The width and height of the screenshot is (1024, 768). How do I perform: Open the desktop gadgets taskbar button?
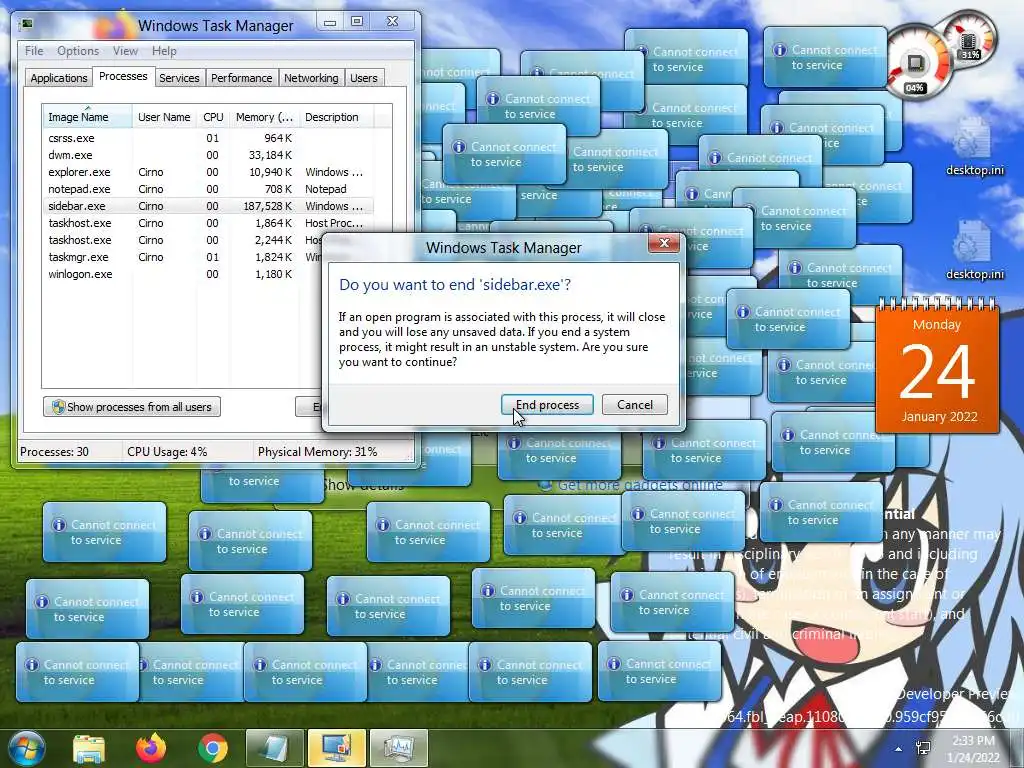(336, 748)
